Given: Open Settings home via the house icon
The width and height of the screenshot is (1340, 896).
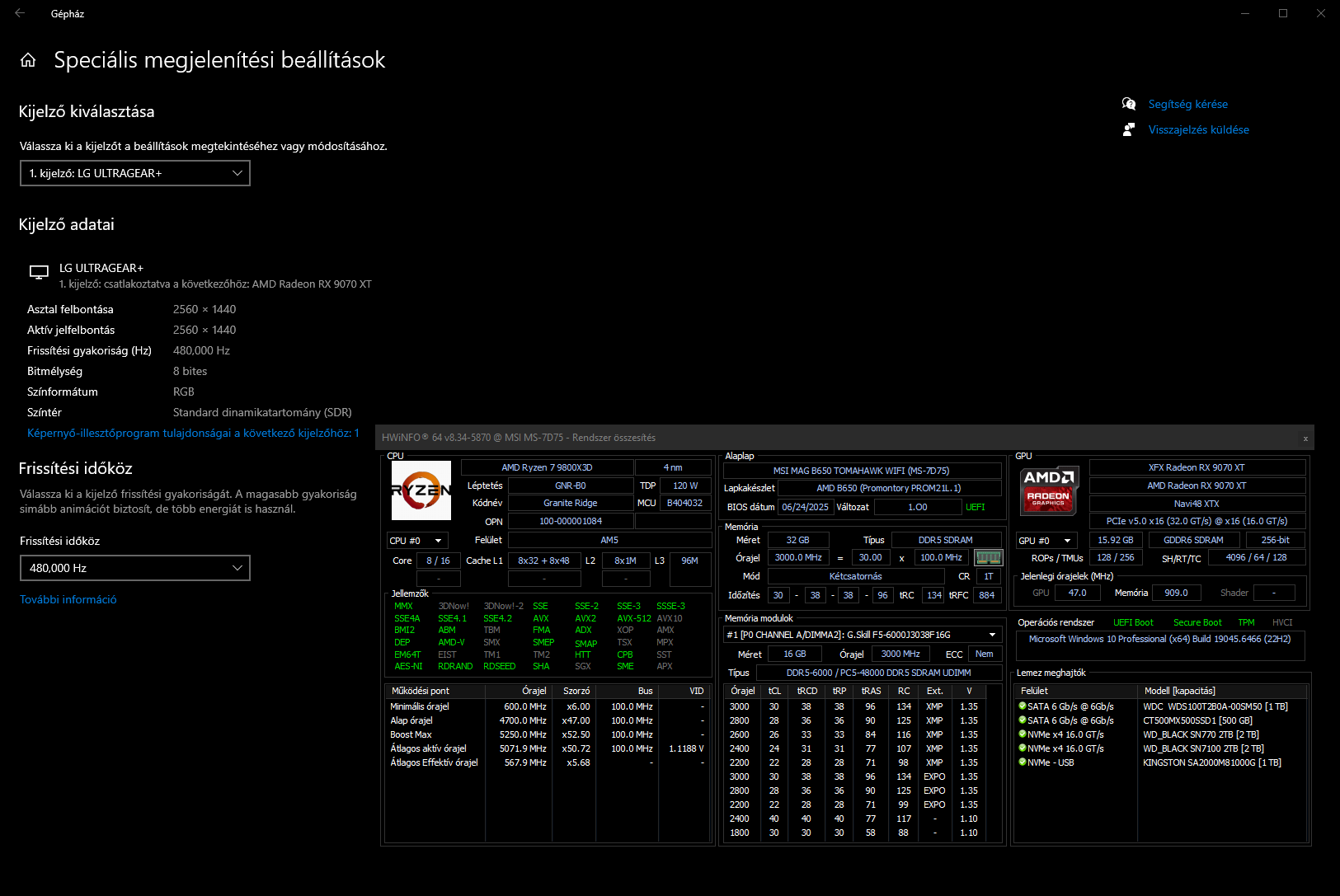Looking at the screenshot, I should (x=28, y=60).
